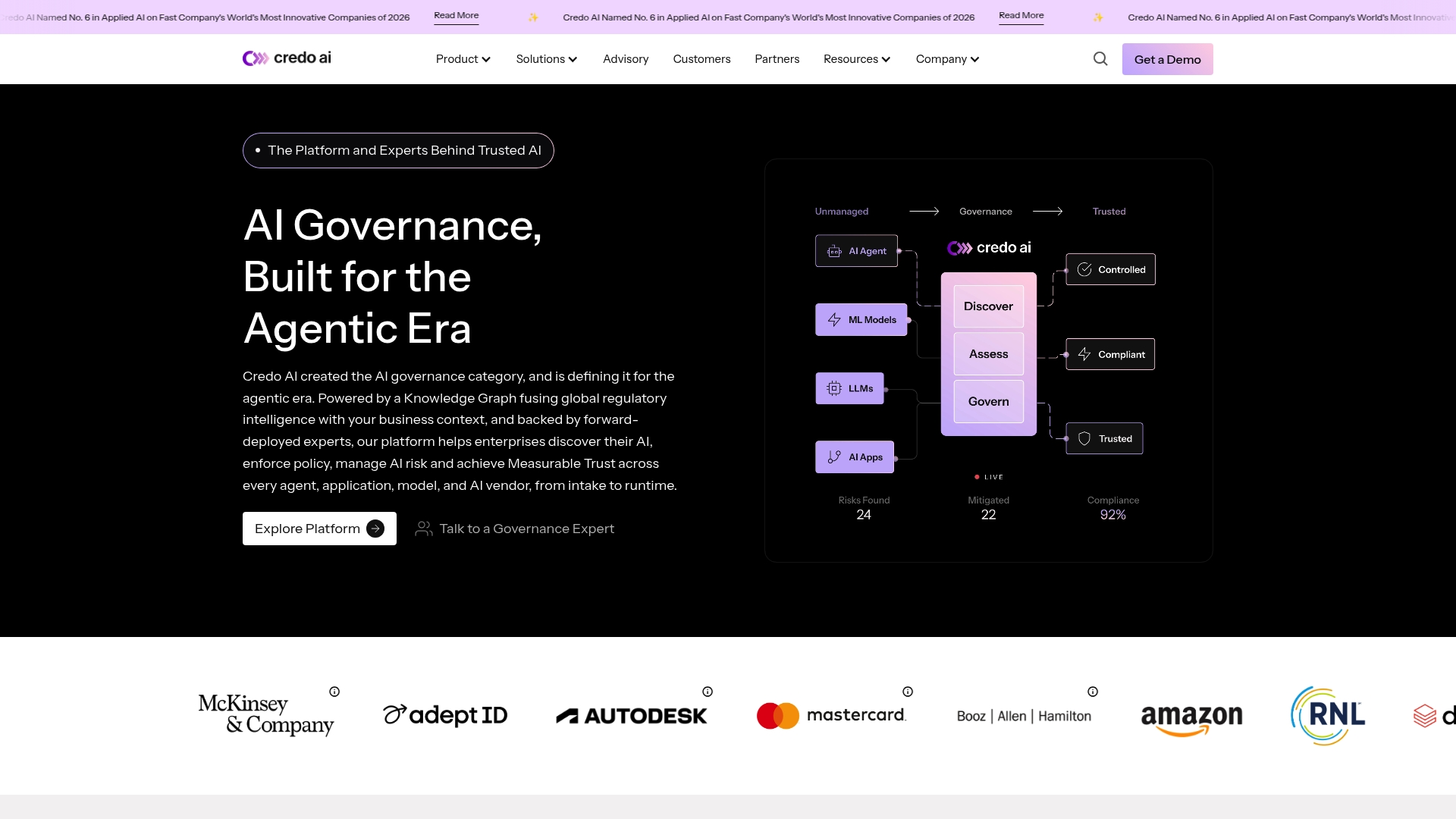This screenshot has height=819, width=1456.
Task: Click the Mitigated 22 value
Action: (988, 515)
